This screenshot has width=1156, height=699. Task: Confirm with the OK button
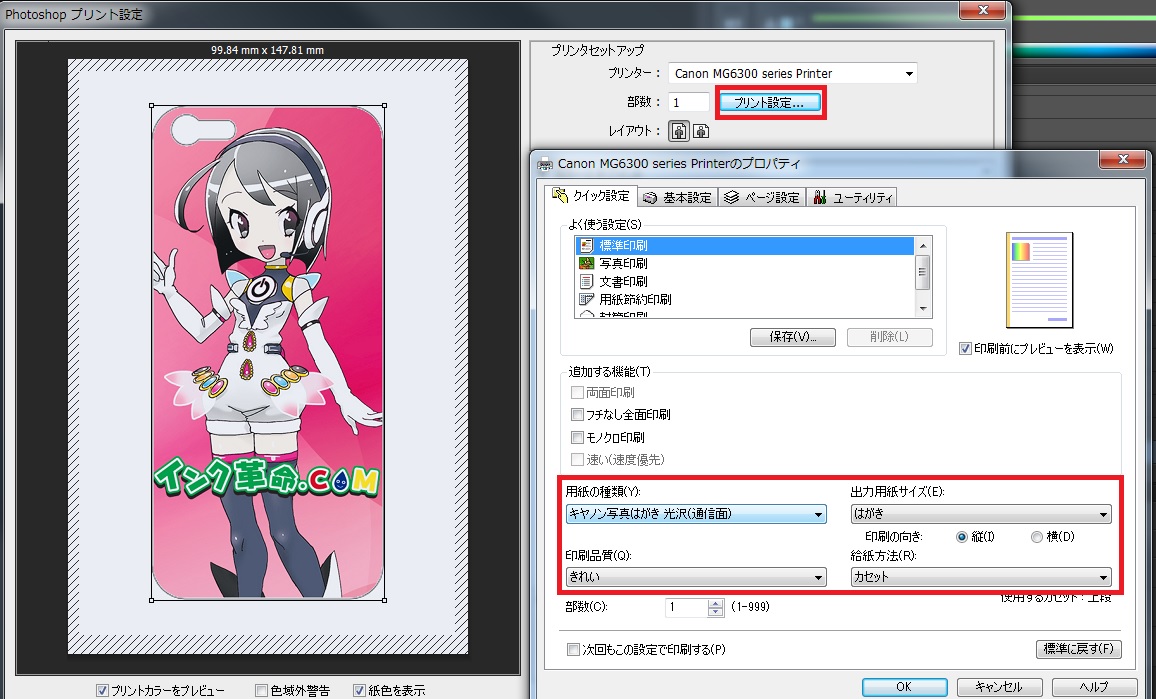[904, 686]
